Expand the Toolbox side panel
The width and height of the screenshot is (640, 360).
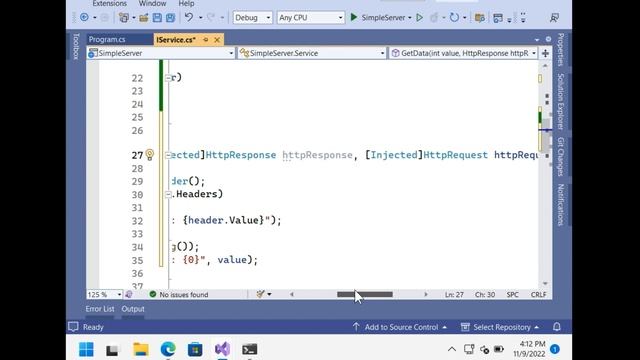click(76, 46)
